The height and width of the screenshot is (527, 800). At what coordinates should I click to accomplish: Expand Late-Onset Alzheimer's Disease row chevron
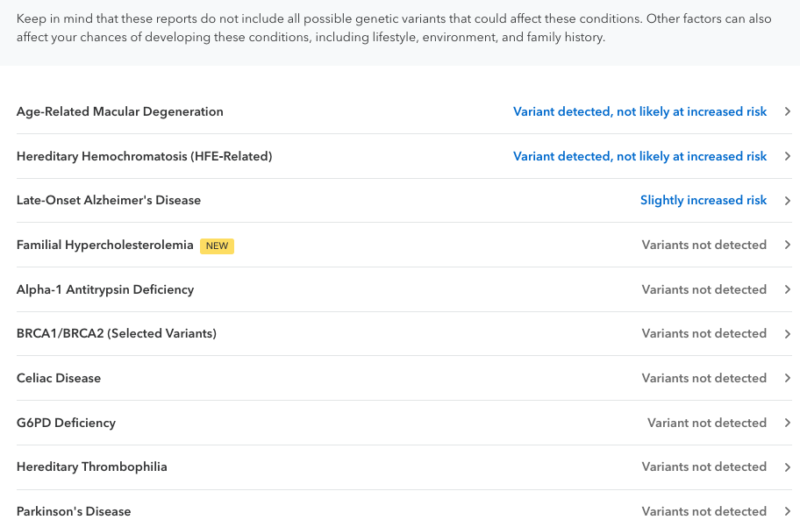pyautogui.click(x=788, y=200)
